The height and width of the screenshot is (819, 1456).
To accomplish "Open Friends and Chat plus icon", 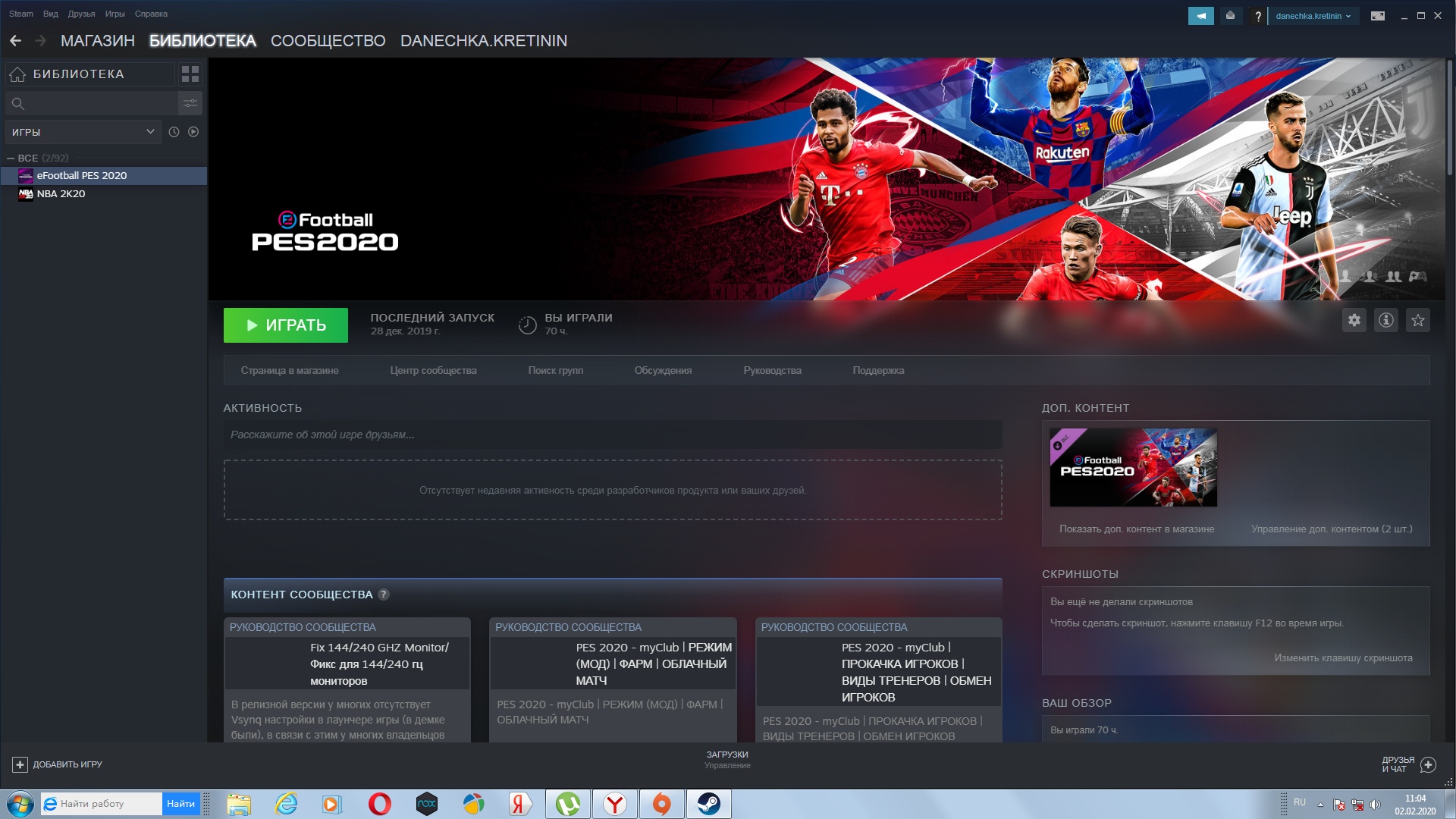I will 1428,764.
